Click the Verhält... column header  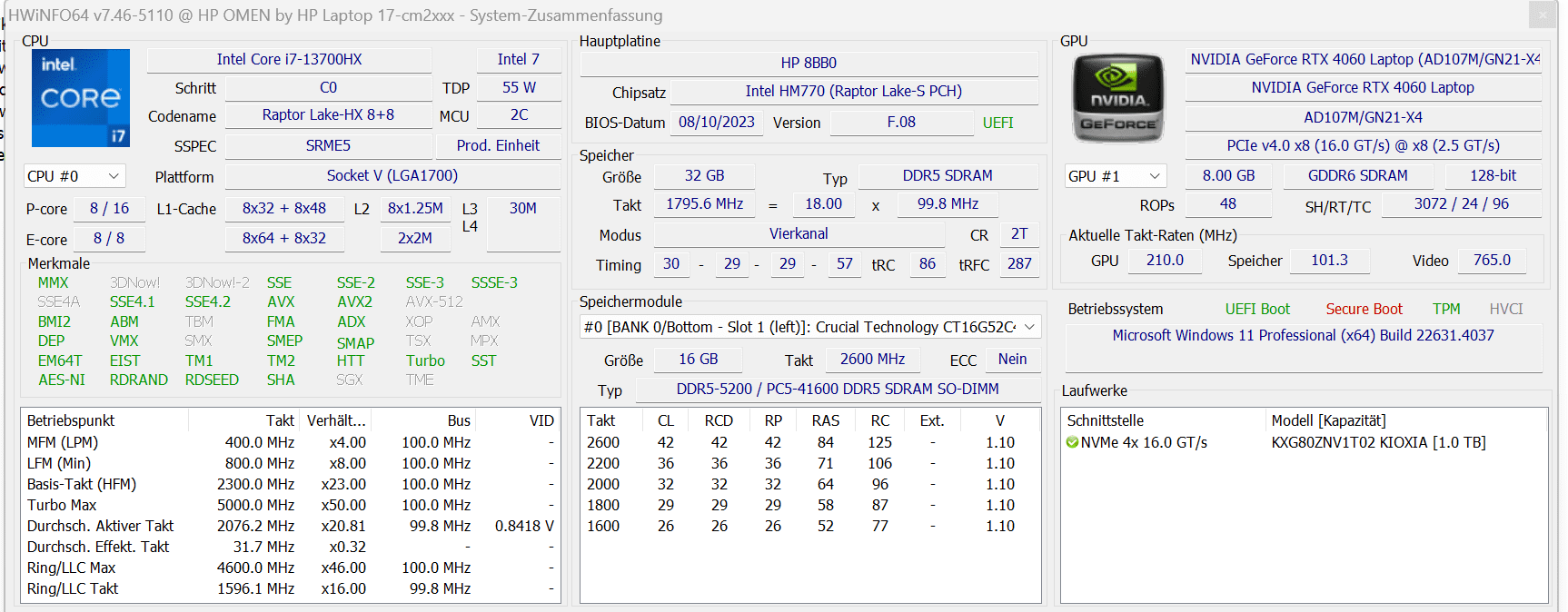coord(335,420)
